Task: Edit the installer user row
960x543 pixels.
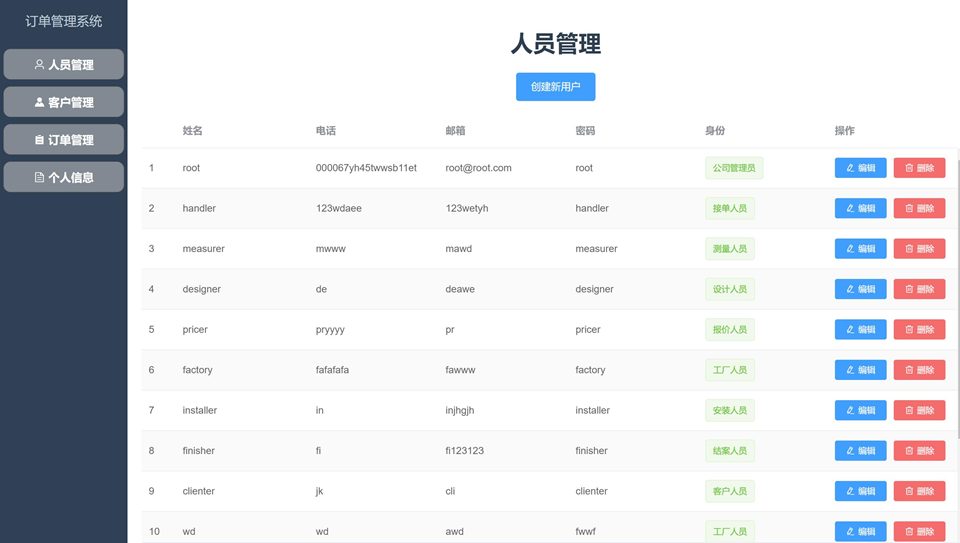Action: [x=860, y=410]
